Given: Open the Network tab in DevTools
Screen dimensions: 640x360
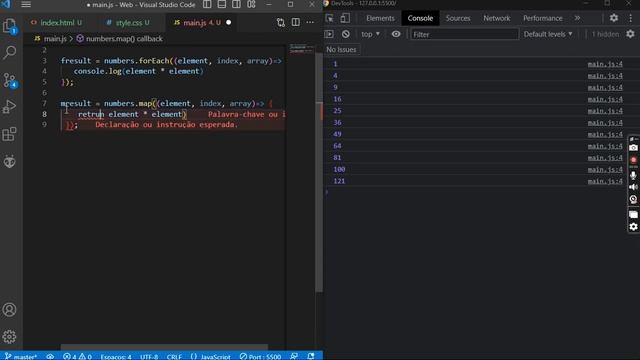Looking at the screenshot, I should tap(497, 18).
